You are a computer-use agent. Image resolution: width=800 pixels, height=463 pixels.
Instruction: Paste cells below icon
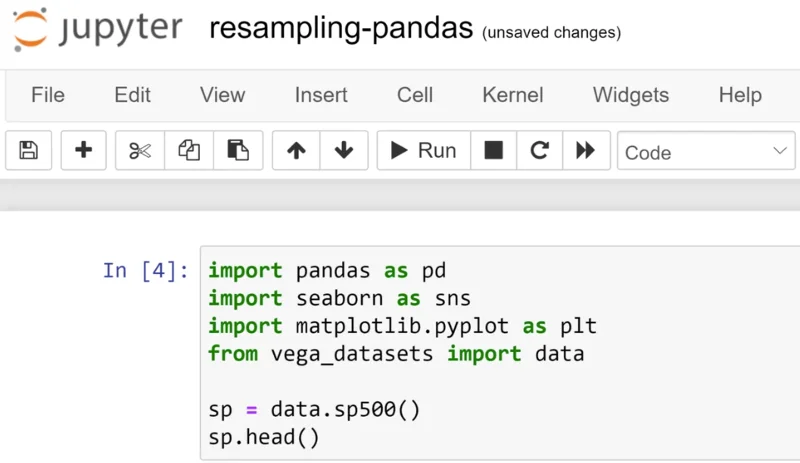(238, 150)
